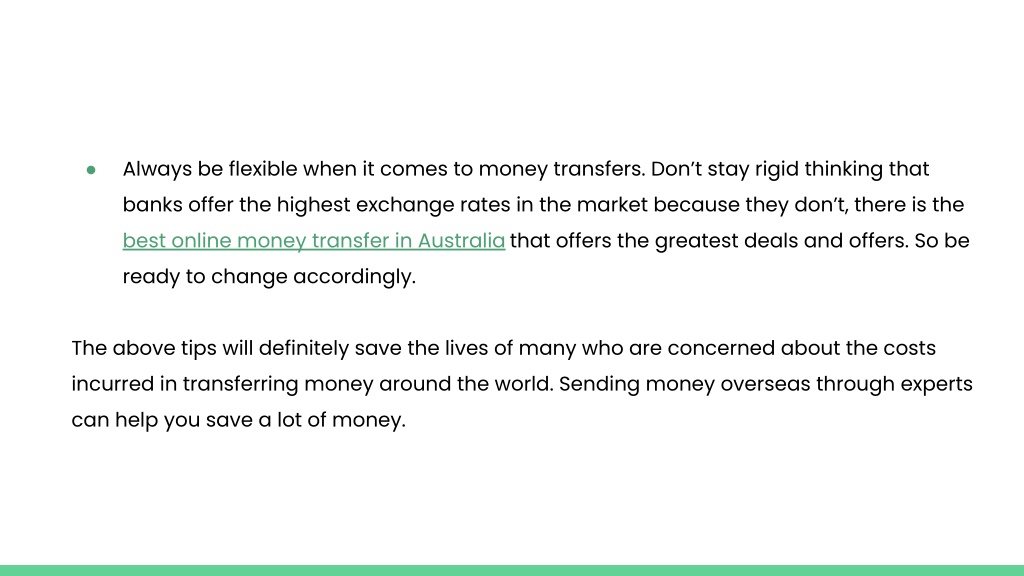
Task: Click the words "rigid thinking that"
Action: click(842, 169)
